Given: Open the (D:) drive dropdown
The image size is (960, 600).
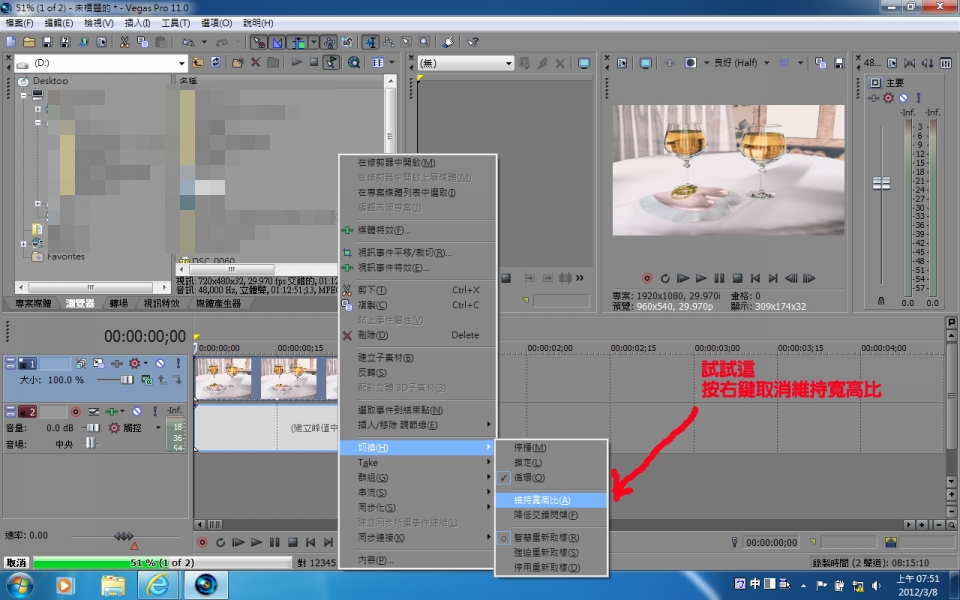Looking at the screenshot, I should (x=182, y=62).
